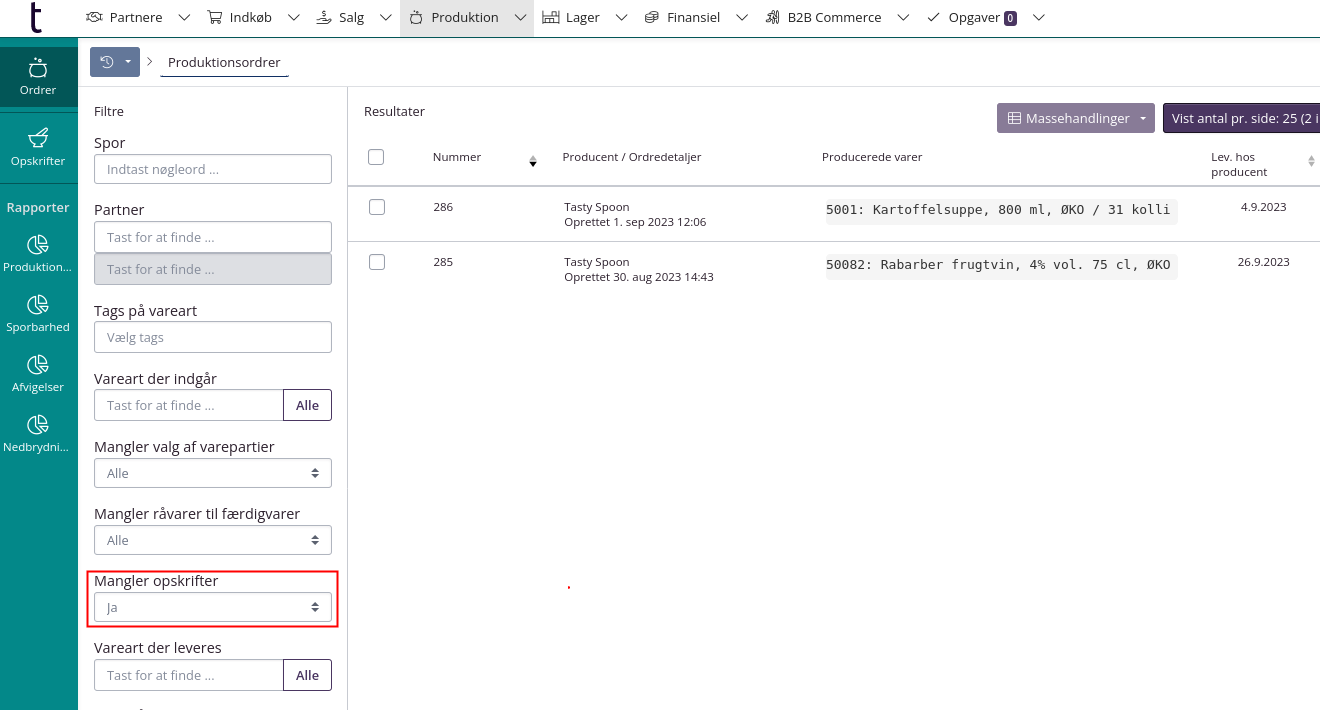Open Opskrifter in the sidebar
Screen dimensions: 1320x710
[38, 147]
